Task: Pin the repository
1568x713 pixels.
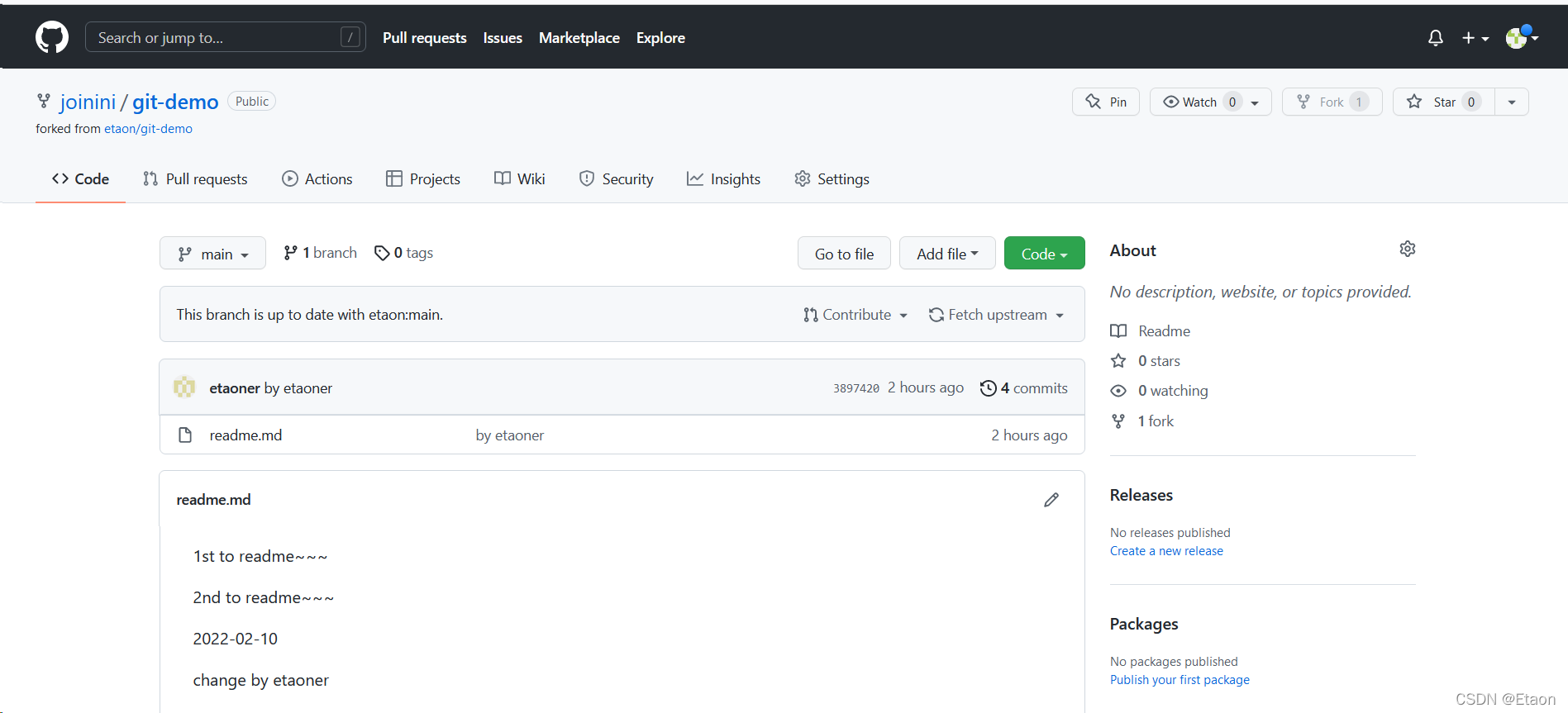Action: (x=1106, y=102)
